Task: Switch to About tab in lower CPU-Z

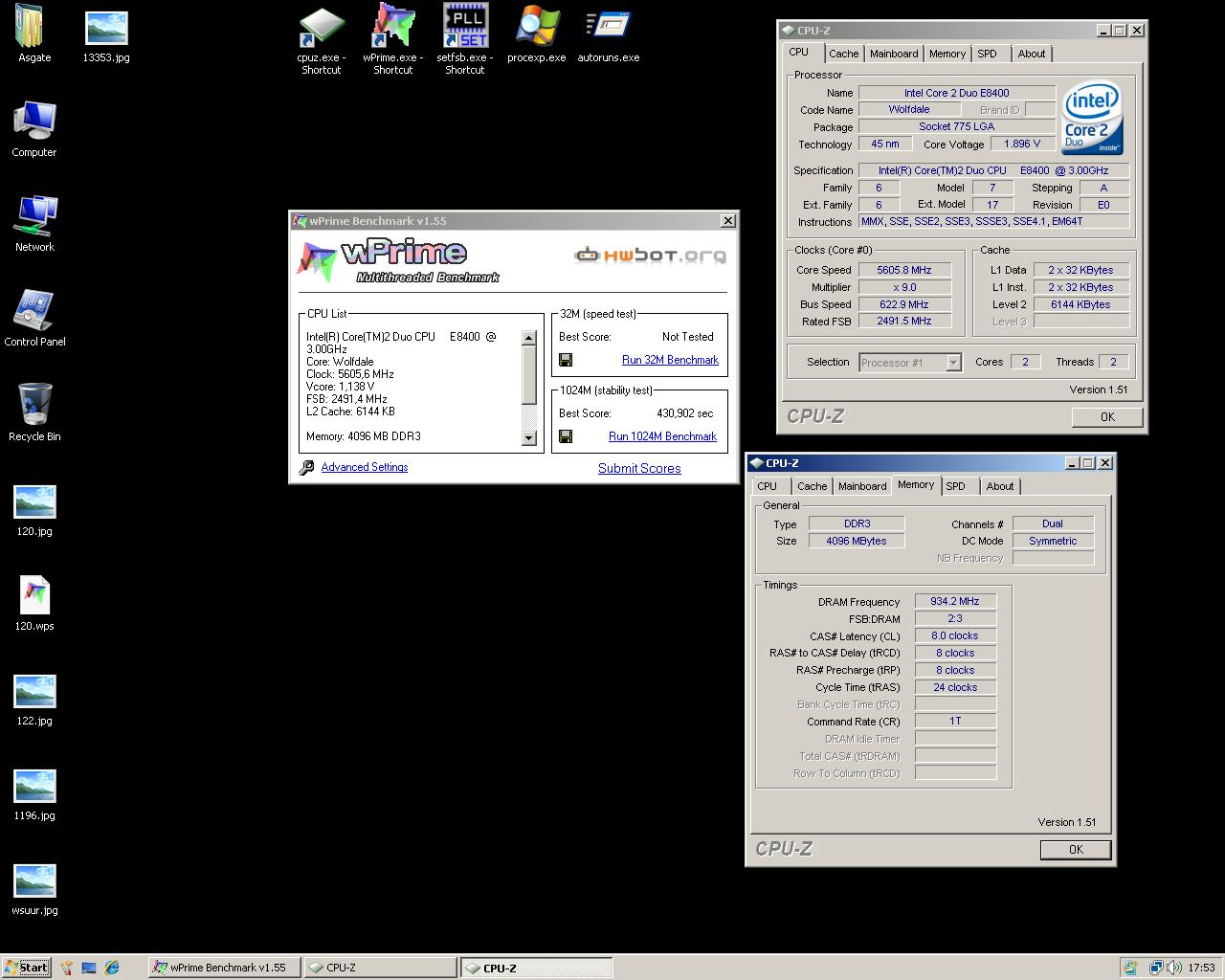Action: tap(1000, 486)
